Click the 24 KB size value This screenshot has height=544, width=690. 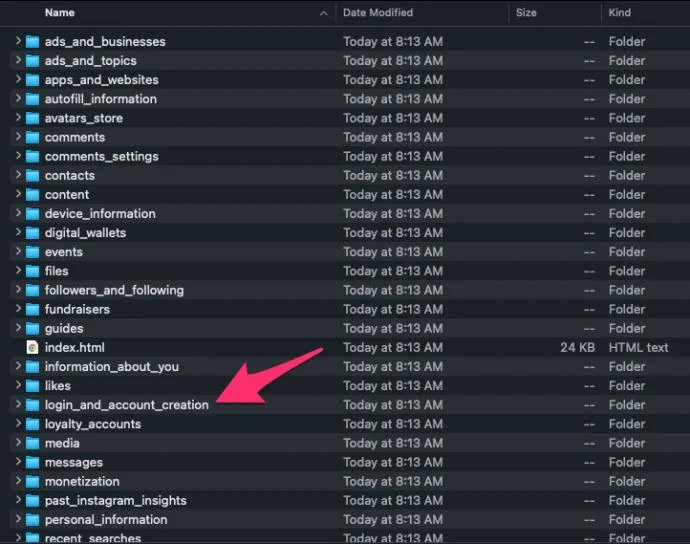point(578,348)
